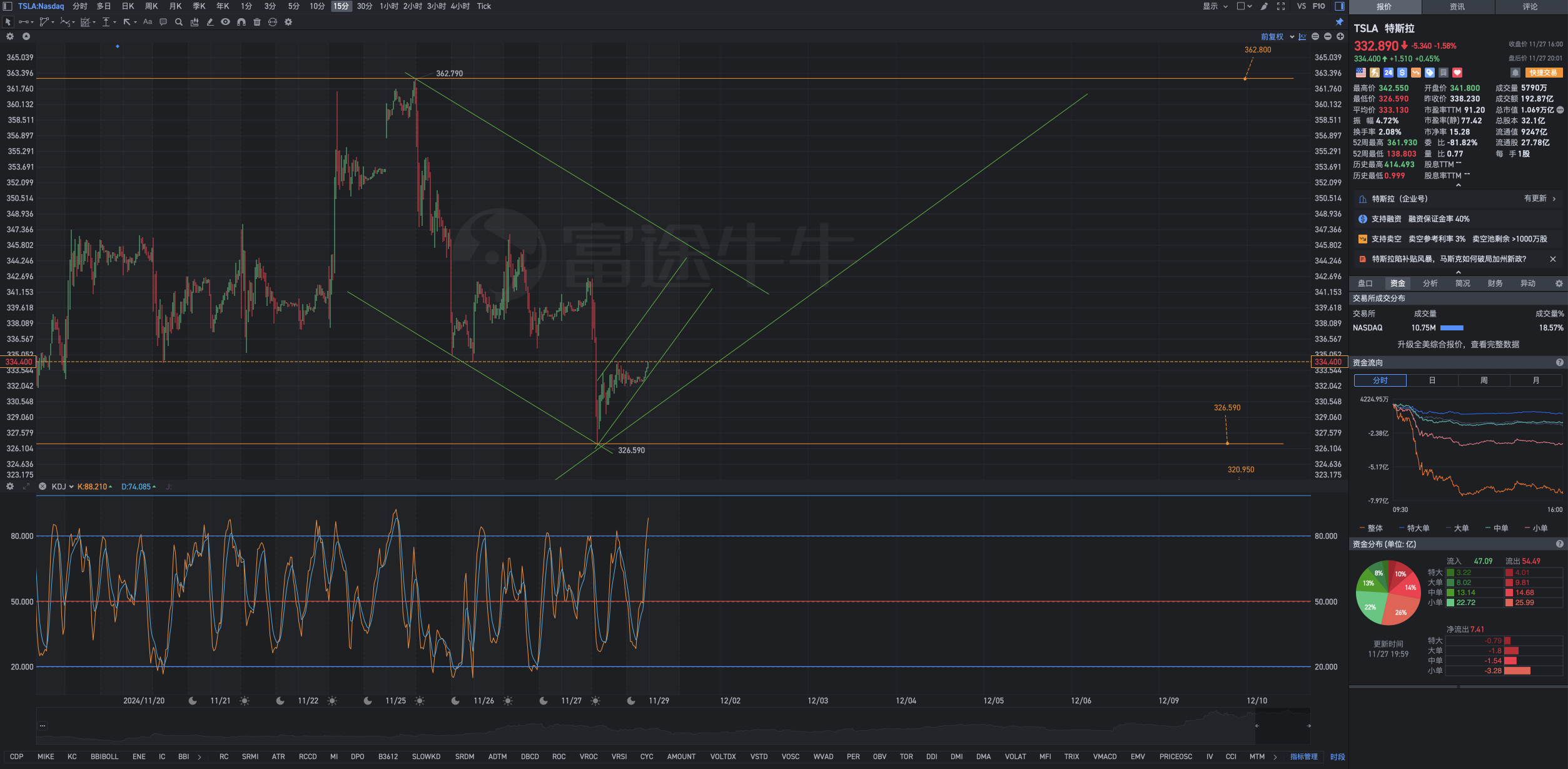Open the chart layout dropdown
Screen dimensions: 1568x769
[1244, 6]
